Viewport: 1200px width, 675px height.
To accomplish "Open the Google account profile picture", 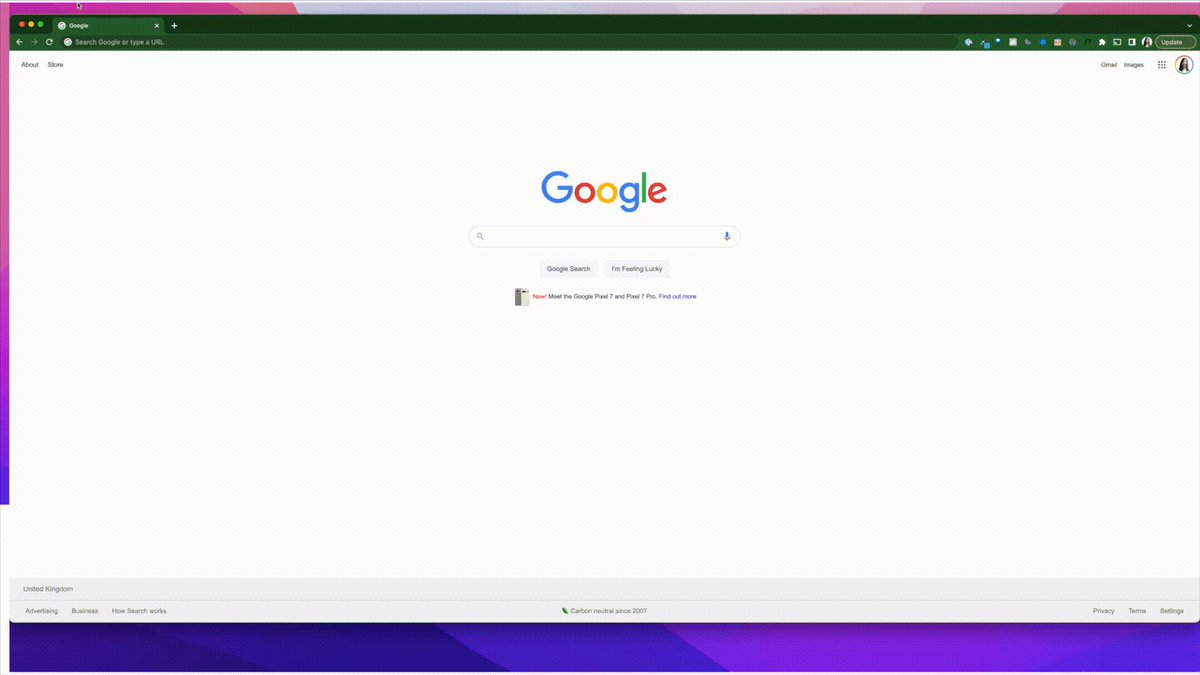I will [1184, 65].
